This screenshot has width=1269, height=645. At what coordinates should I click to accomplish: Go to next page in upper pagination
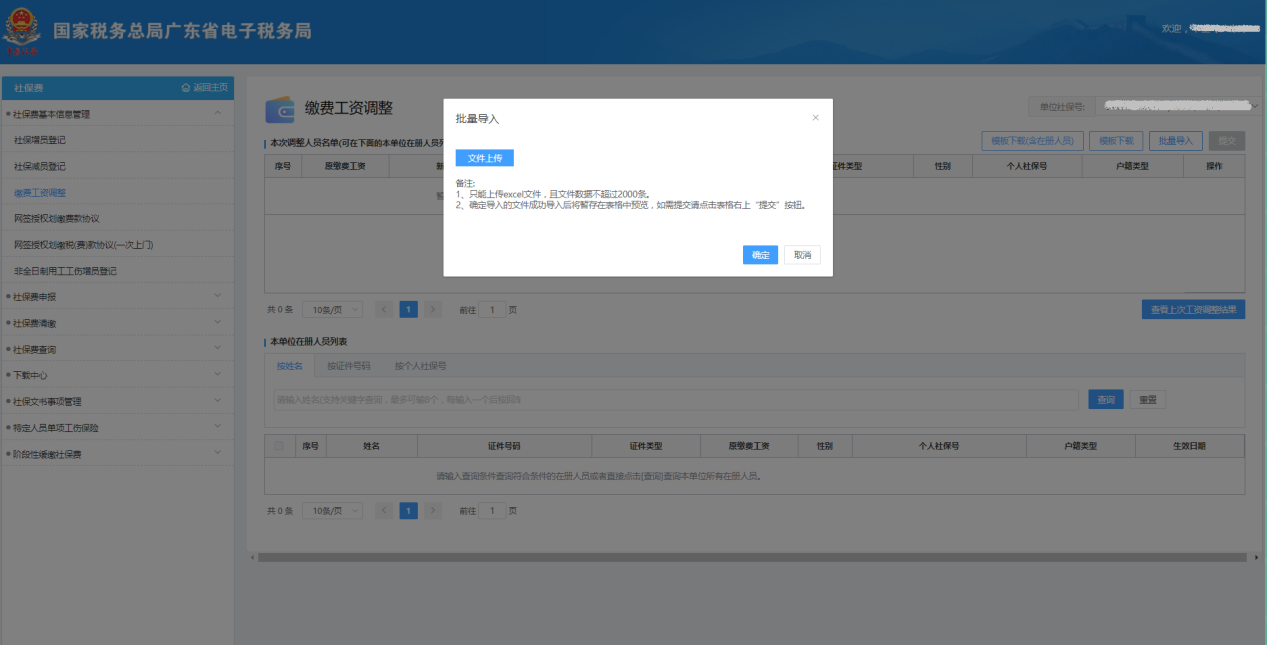(432, 310)
